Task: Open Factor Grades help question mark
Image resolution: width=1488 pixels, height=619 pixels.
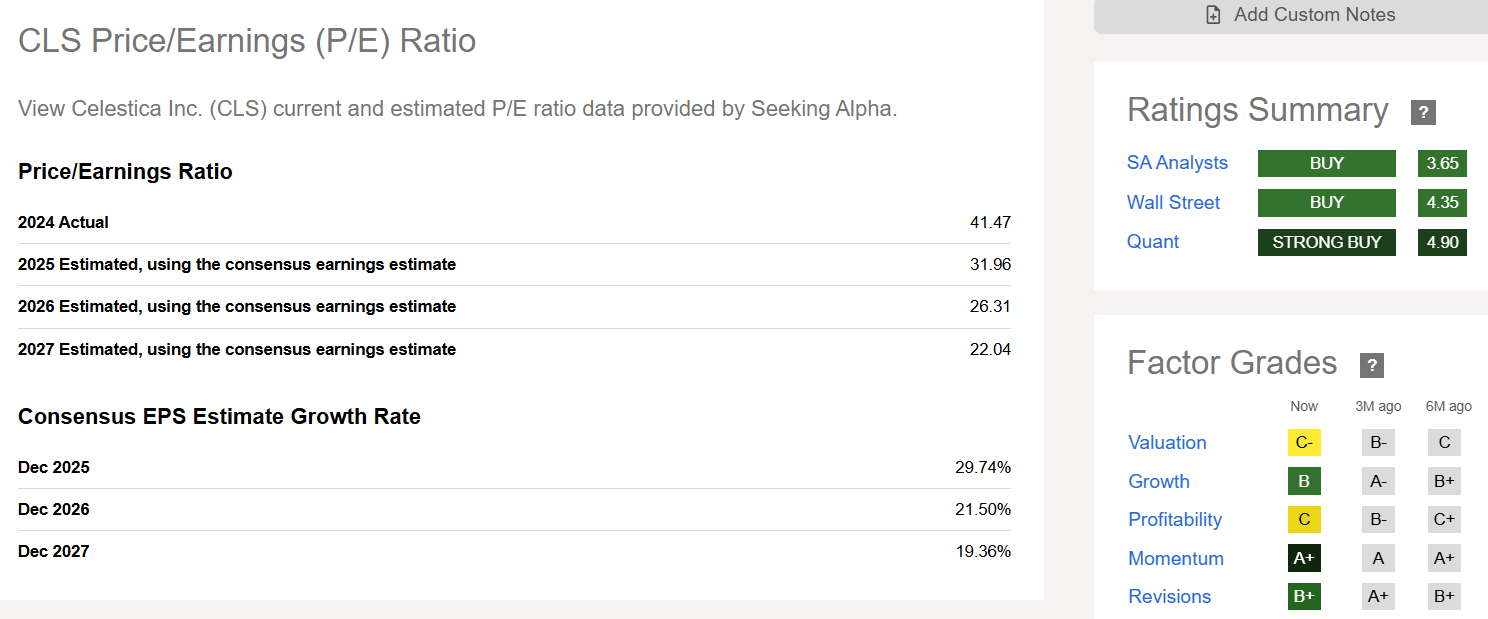Action: pyautogui.click(x=1372, y=365)
